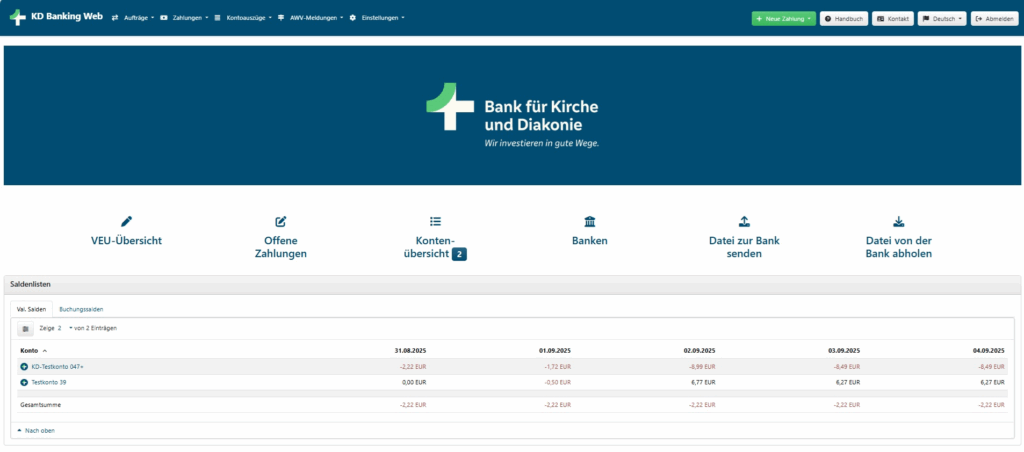Switch to the Buchungssalden tab
1024x452 pixels.
click(81, 309)
